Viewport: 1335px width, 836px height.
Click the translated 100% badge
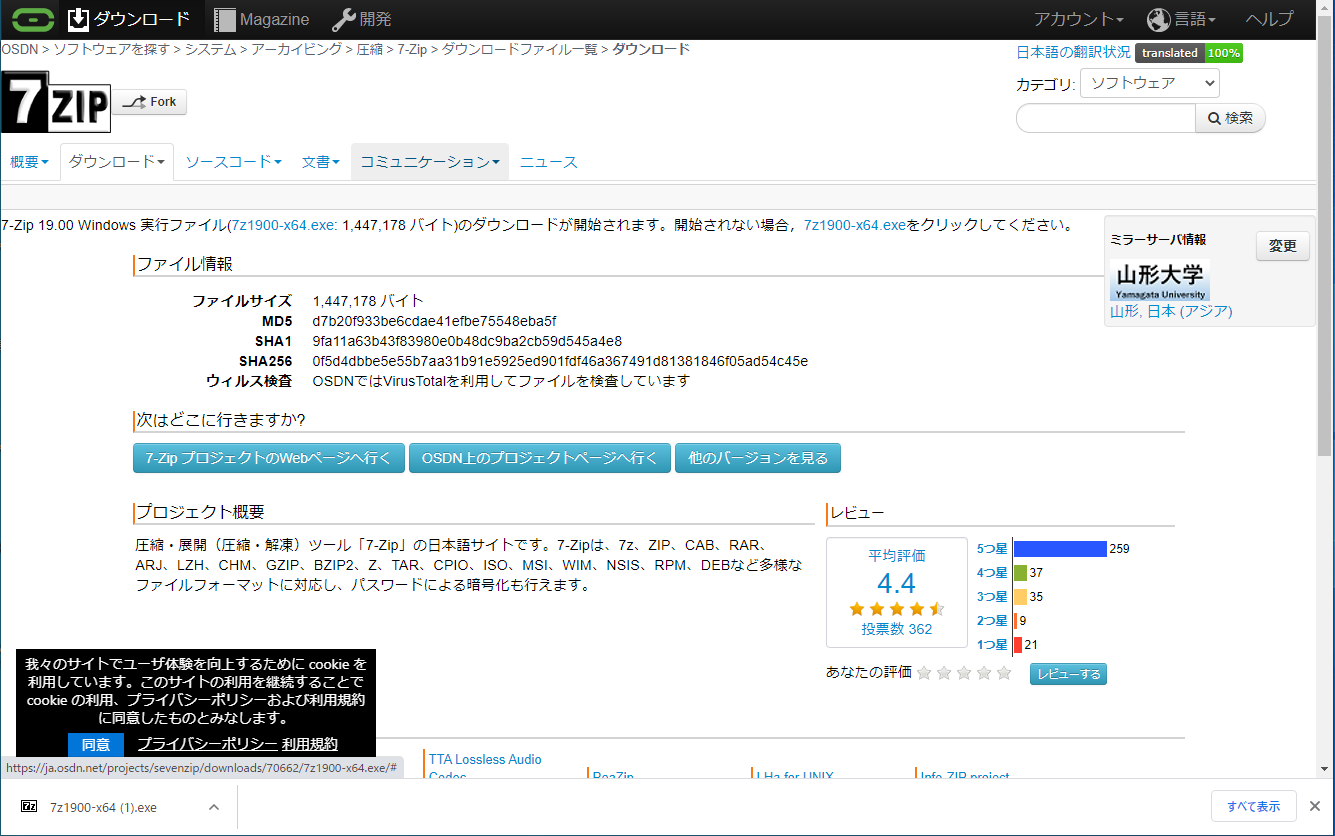(1189, 53)
